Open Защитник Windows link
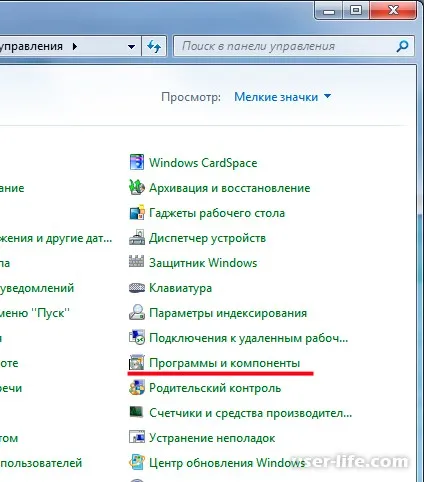 (203, 263)
